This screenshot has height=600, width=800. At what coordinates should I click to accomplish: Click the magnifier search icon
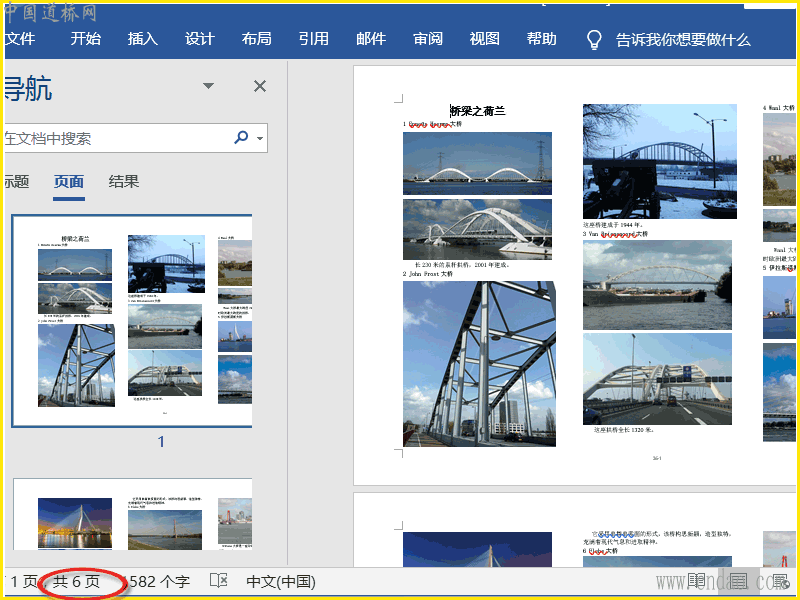click(241, 137)
